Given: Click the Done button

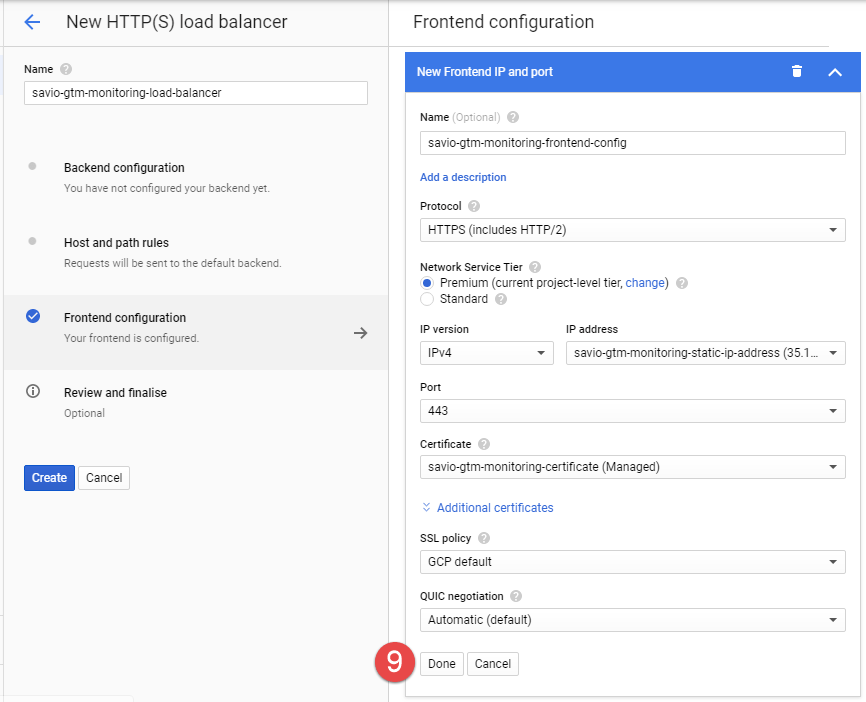Looking at the screenshot, I should coord(441,664).
